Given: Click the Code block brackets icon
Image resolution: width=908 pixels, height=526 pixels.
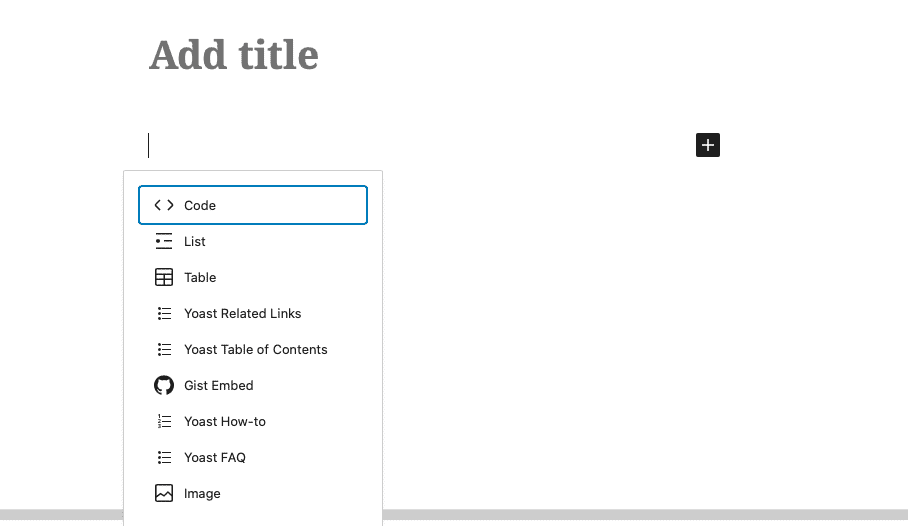Looking at the screenshot, I should point(164,205).
